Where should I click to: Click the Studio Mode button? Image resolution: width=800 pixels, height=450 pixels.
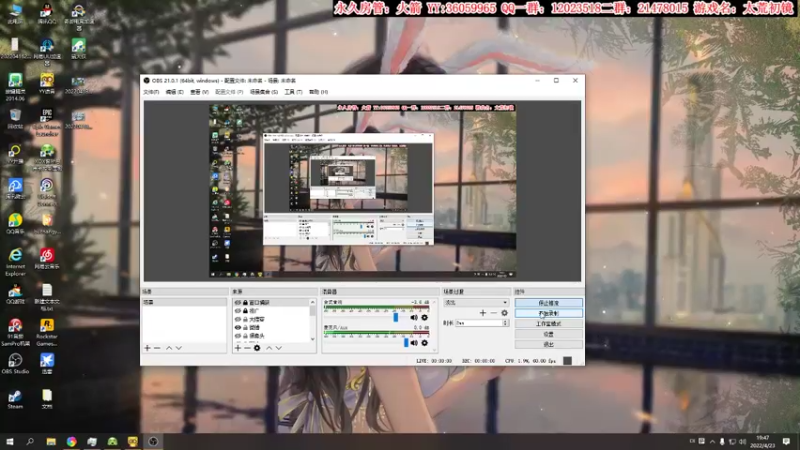[548, 323]
